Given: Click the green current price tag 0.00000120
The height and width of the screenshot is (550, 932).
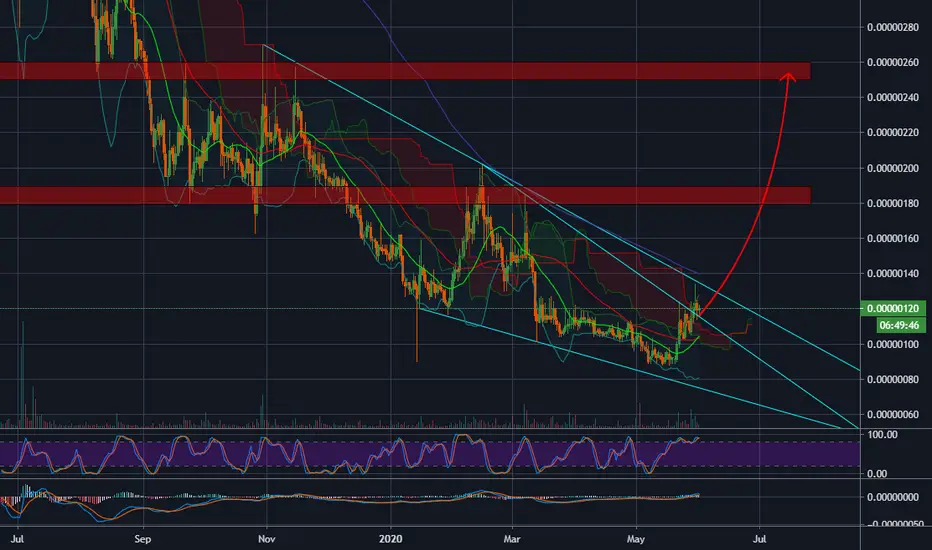Looking at the screenshot, I should click(x=893, y=308).
